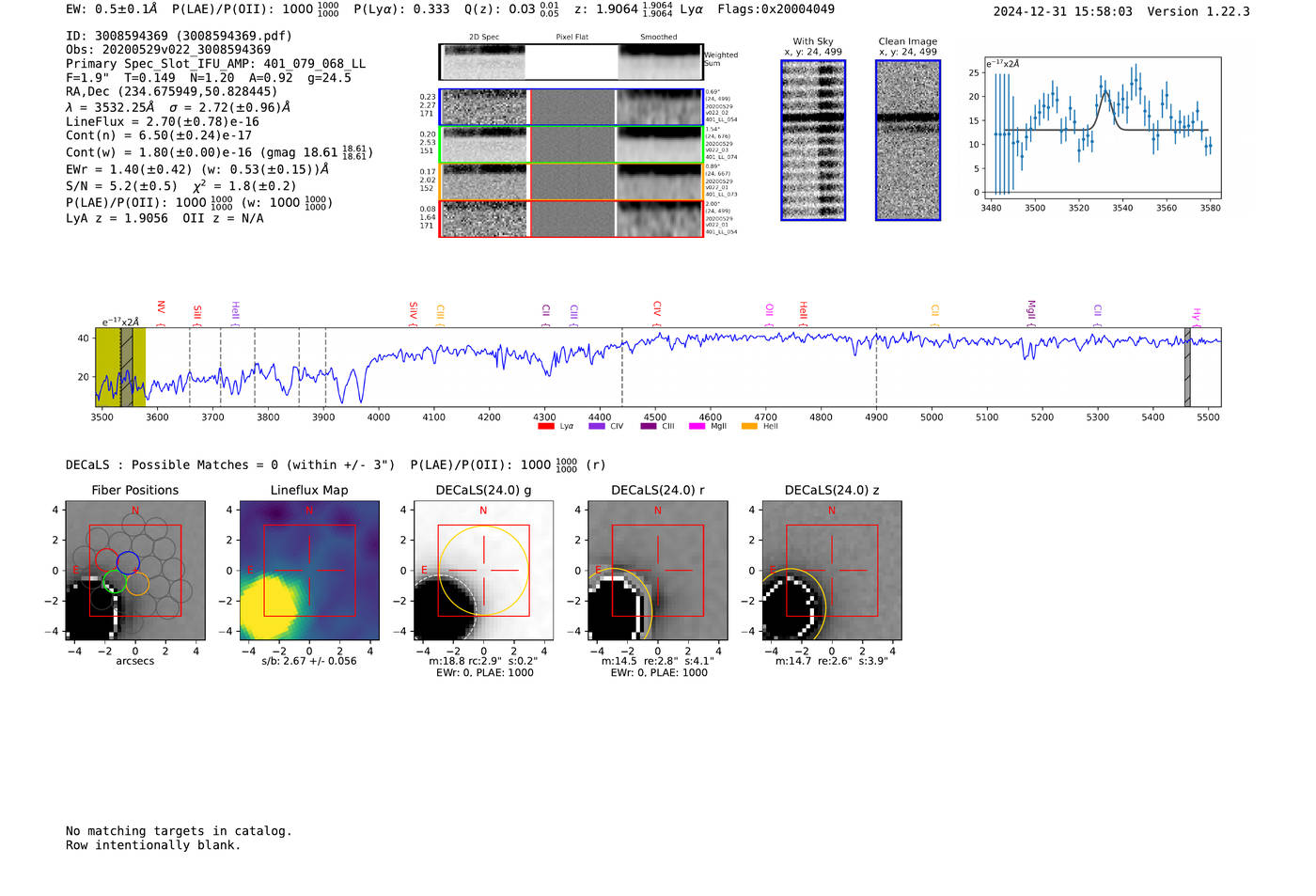Click the magenta MgII legend swatch

[697, 427]
